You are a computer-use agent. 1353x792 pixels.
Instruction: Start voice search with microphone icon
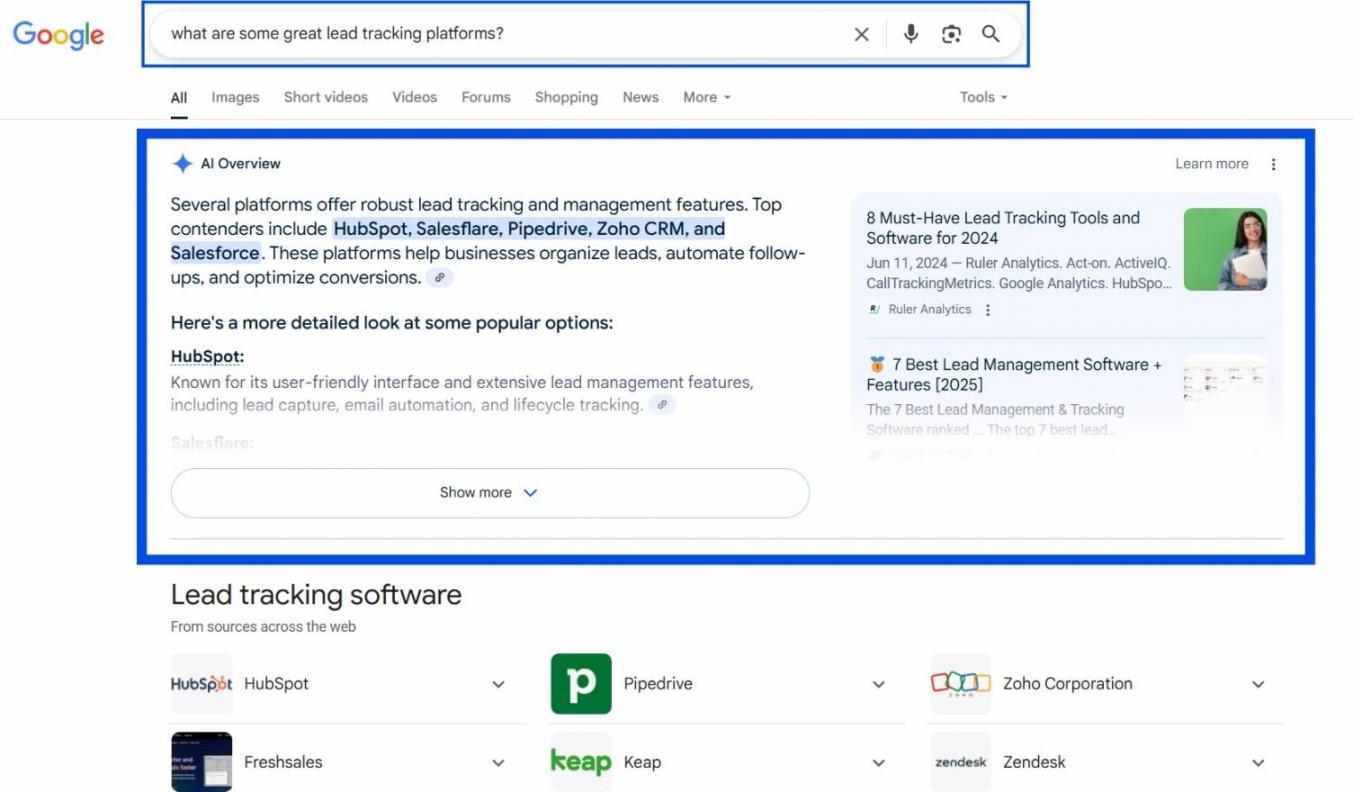pos(910,34)
